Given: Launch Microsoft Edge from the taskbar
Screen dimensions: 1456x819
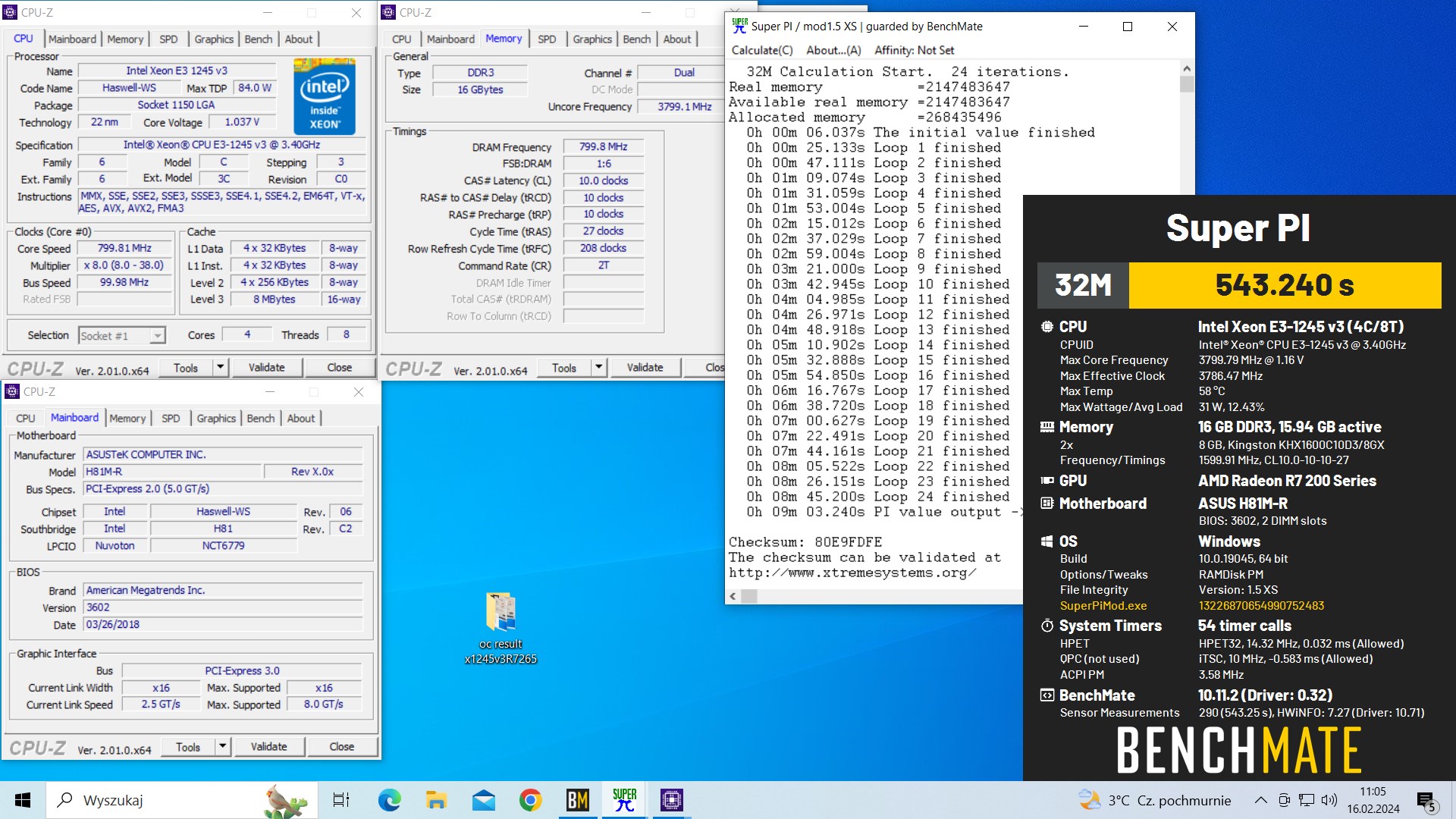Looking at the screenshot, I should pyautogui.click(x=390, y=800).
